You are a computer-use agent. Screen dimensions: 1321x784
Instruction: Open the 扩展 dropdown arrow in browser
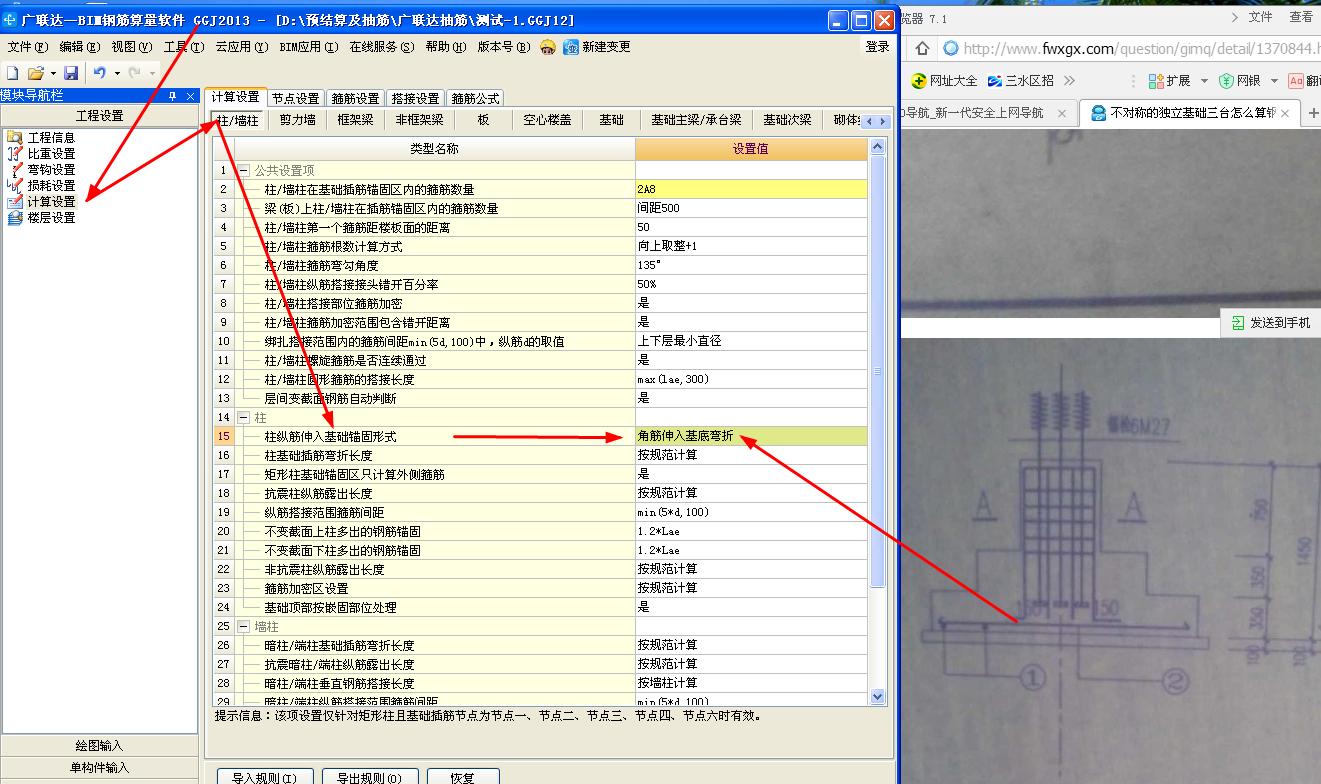(x=1204, y=81)
